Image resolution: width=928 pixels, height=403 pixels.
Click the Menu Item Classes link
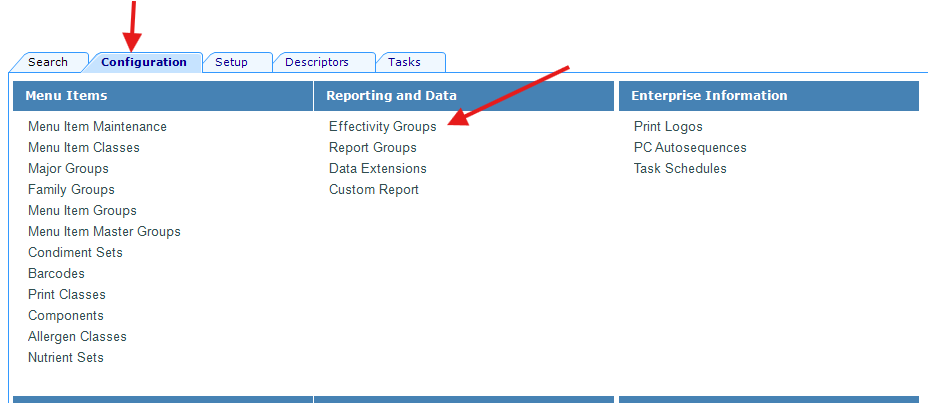pos(84,148)
